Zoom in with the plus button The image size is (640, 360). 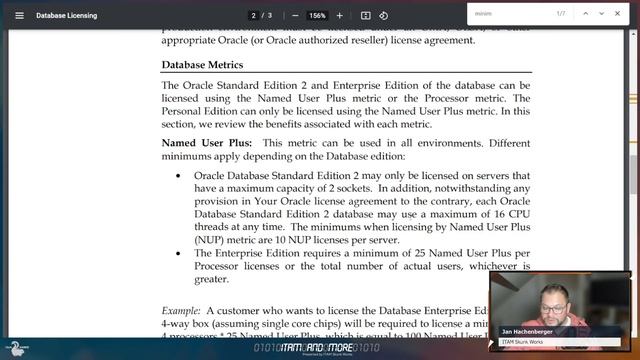pos(340,16)
